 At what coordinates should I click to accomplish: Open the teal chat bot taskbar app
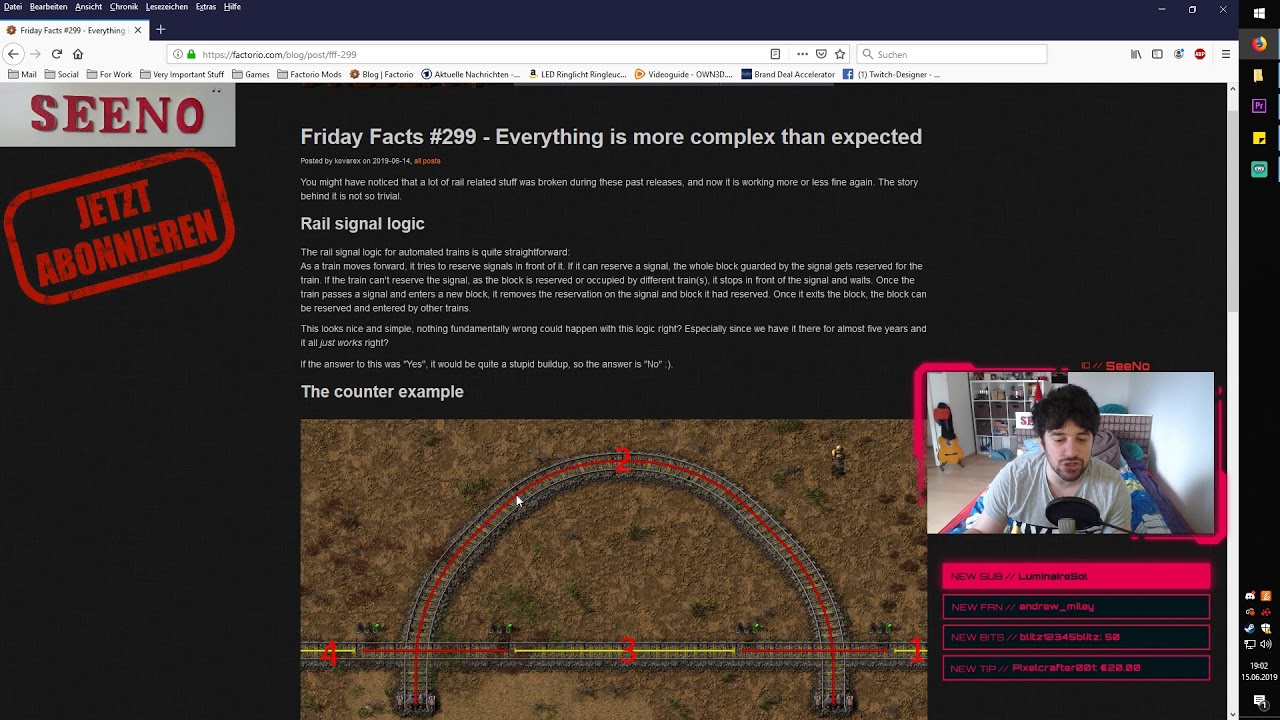pos(1259,169)
